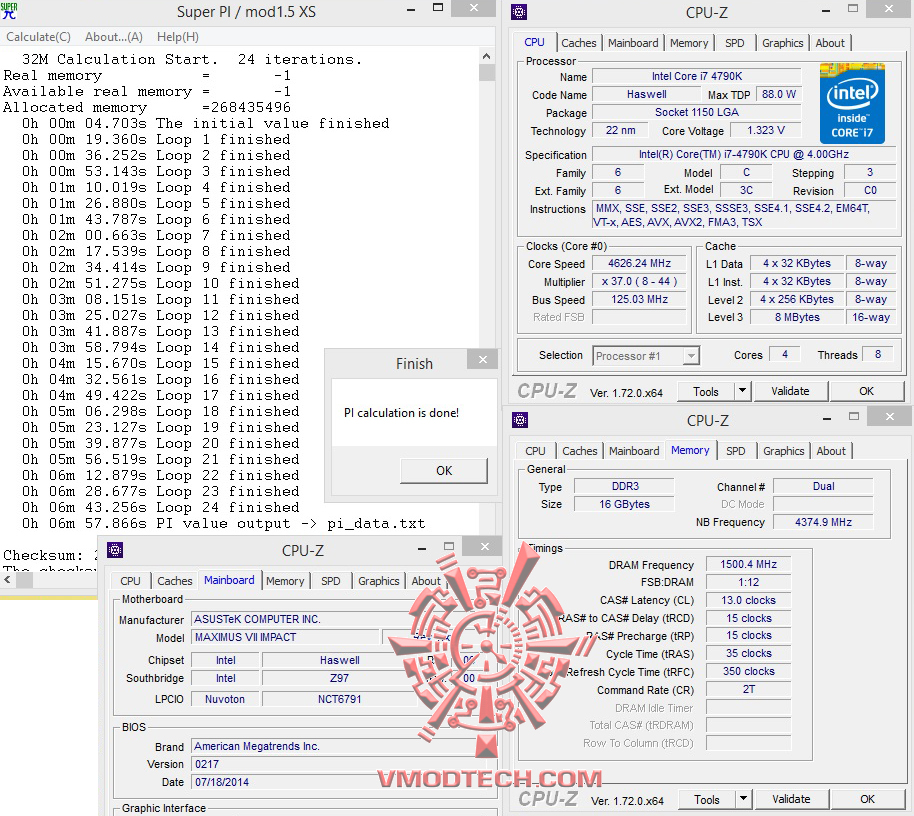Click the Super PI vertical scrollbar thumb
Screen dimensions: 914x816
coord(487,72)
